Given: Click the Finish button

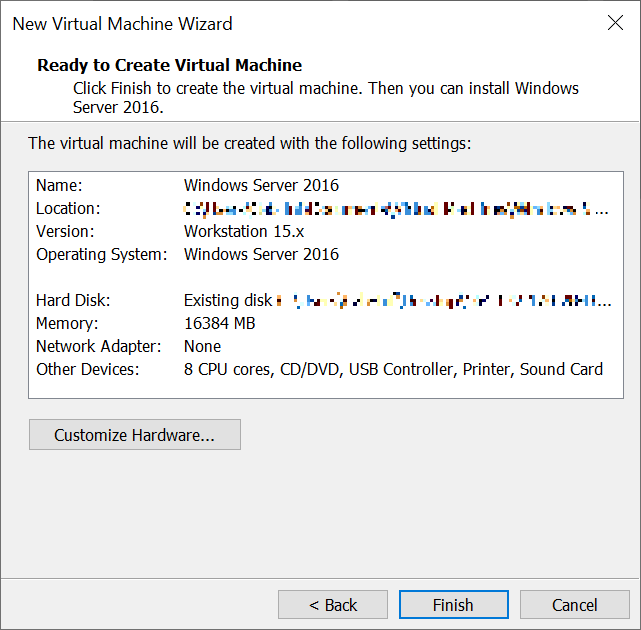Looking at the screenshot, I should [x=454, y=604].
